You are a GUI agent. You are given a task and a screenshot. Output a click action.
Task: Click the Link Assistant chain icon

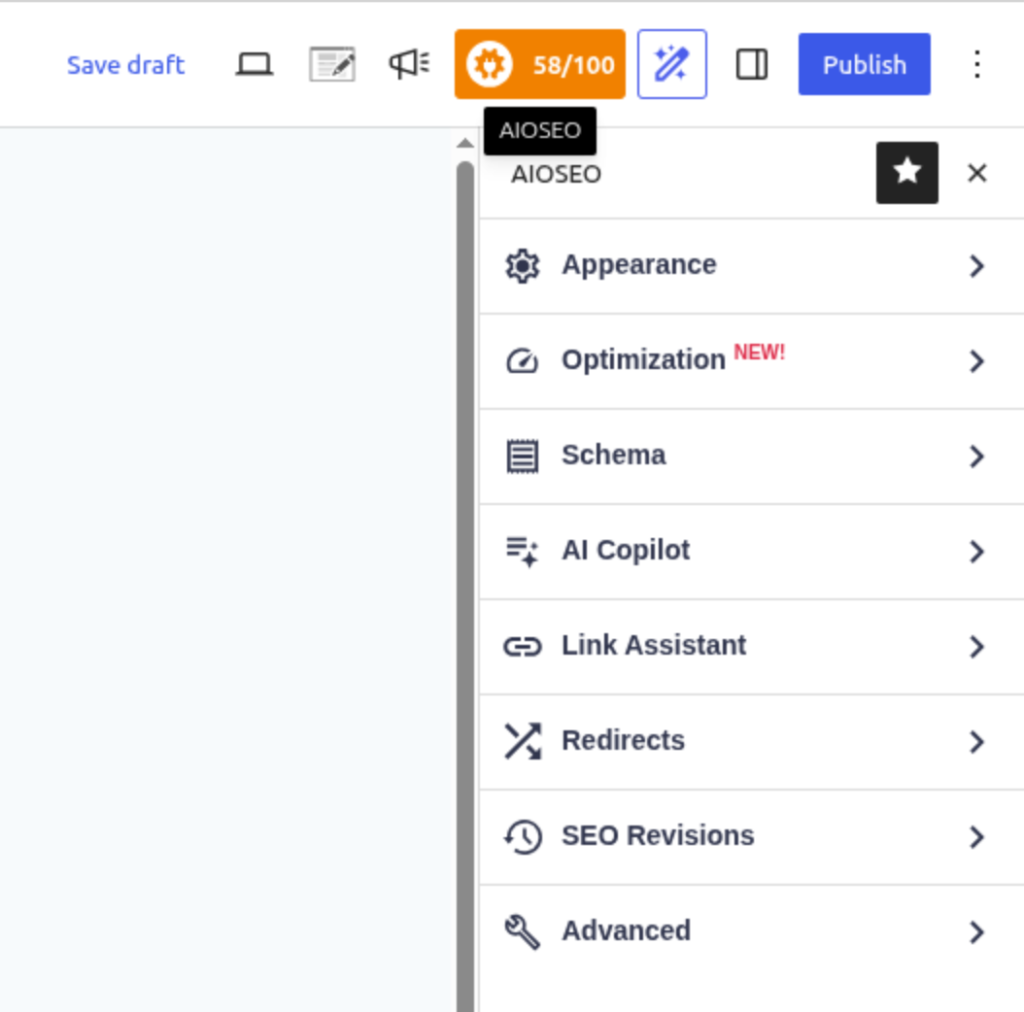522,646
